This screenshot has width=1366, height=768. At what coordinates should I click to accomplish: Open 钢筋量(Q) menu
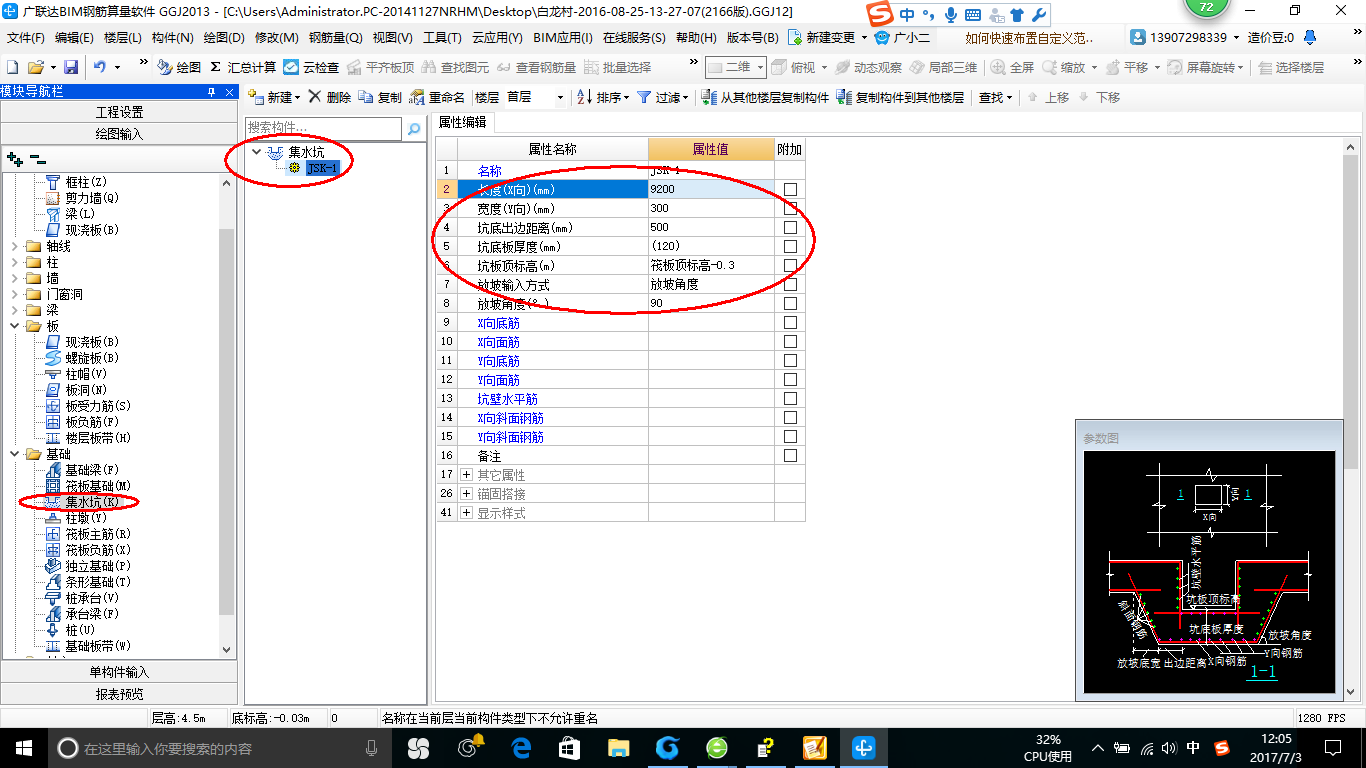[x=335, y=37]
